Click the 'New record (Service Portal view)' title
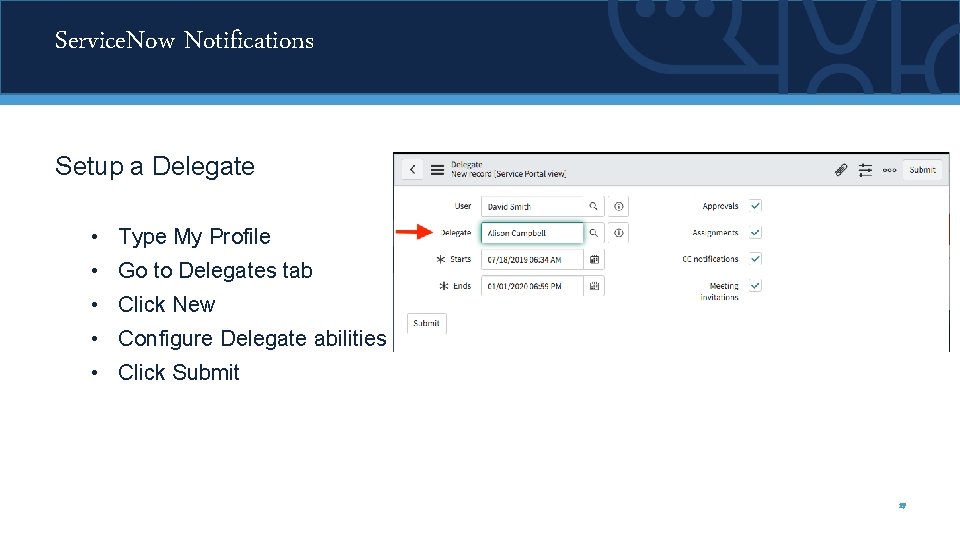This screenshot has height=540, width=960. 509,174
